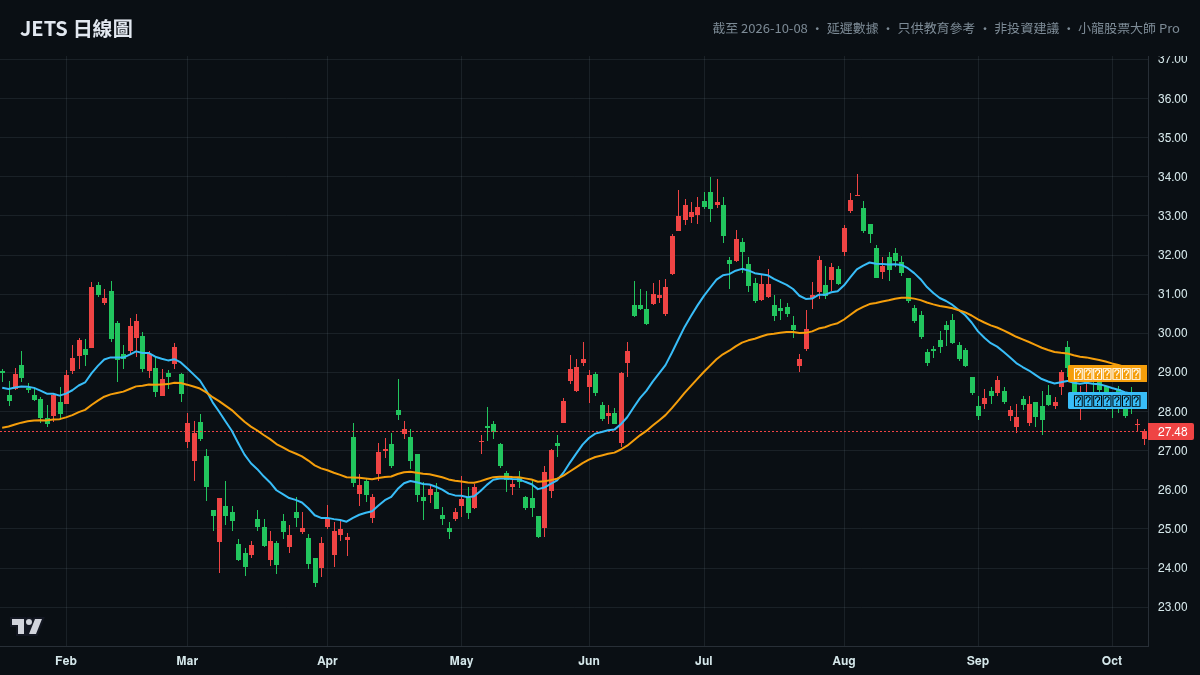This screenshot has height=675, width=1200.
Task: Click the 只供教育參考 disclaimer text
Action: coord(936,28)
